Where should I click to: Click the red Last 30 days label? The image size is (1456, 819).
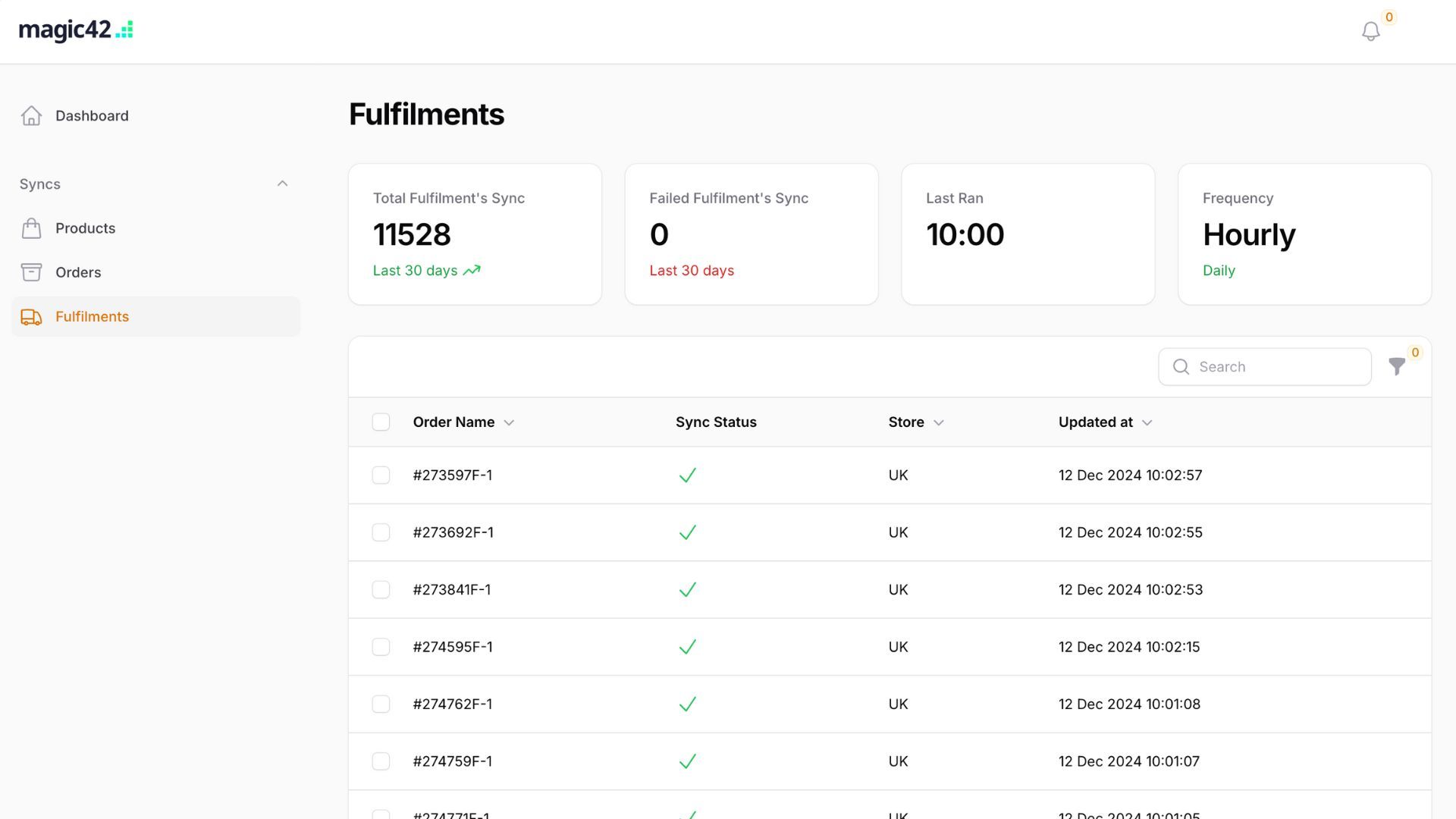point(692,271)
